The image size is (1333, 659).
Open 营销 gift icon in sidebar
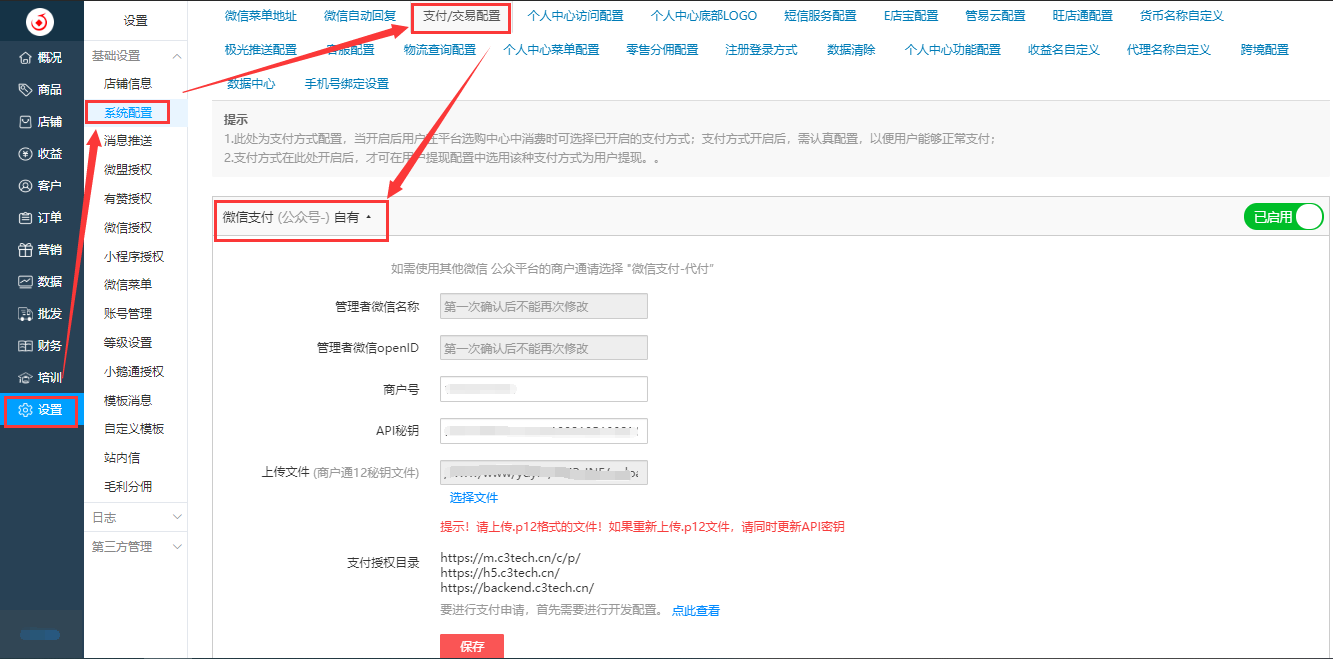tap(26, 249)
